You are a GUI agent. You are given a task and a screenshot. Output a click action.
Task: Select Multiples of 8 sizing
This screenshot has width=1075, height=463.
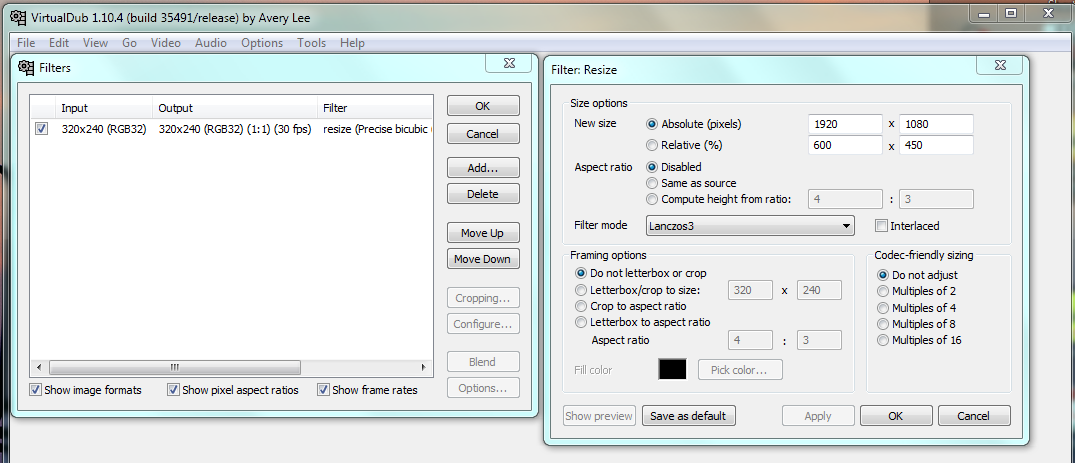(883, 324)
